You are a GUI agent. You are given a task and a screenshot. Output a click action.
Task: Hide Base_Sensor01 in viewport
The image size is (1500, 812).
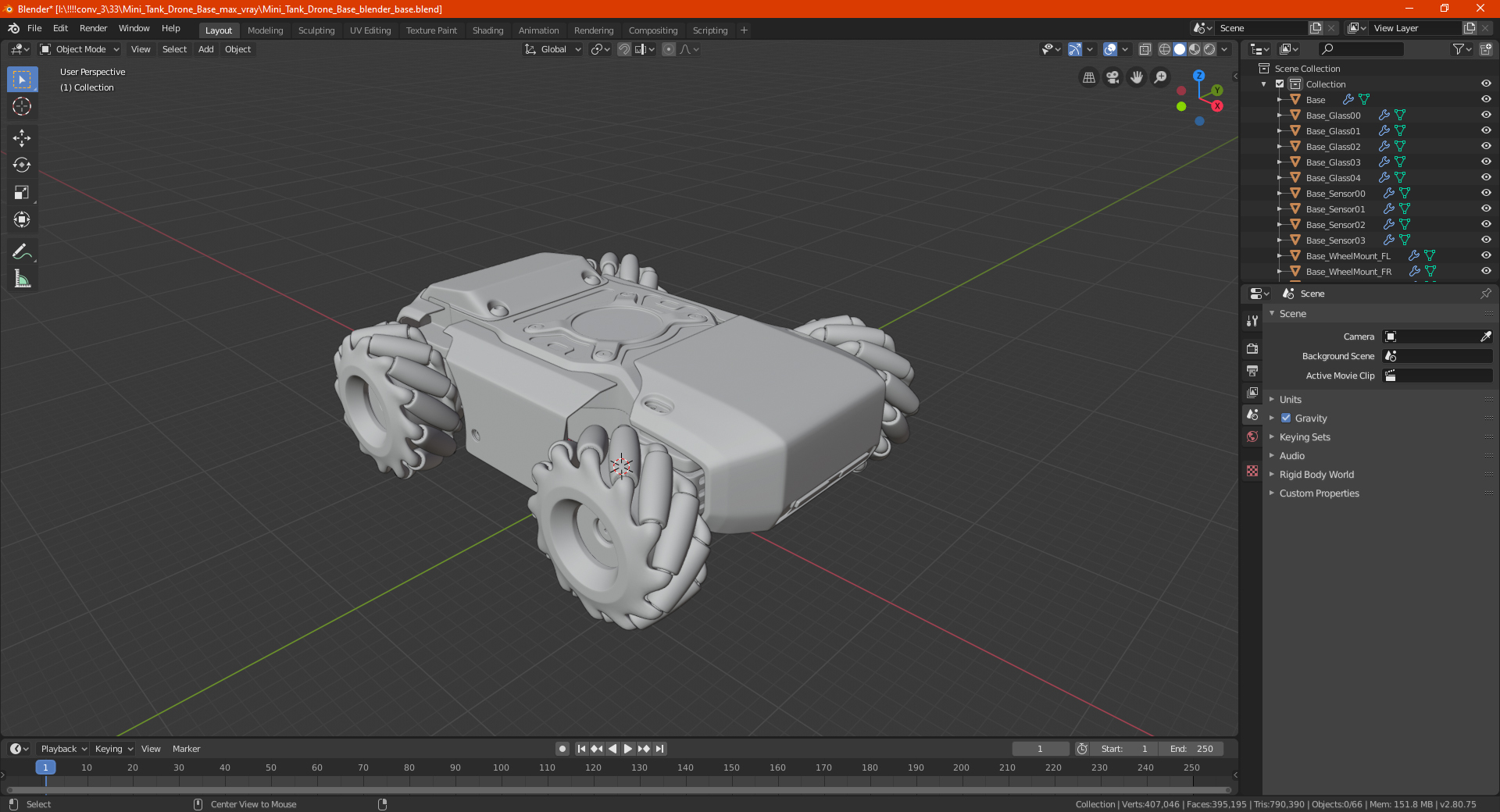pos(1486,209)
